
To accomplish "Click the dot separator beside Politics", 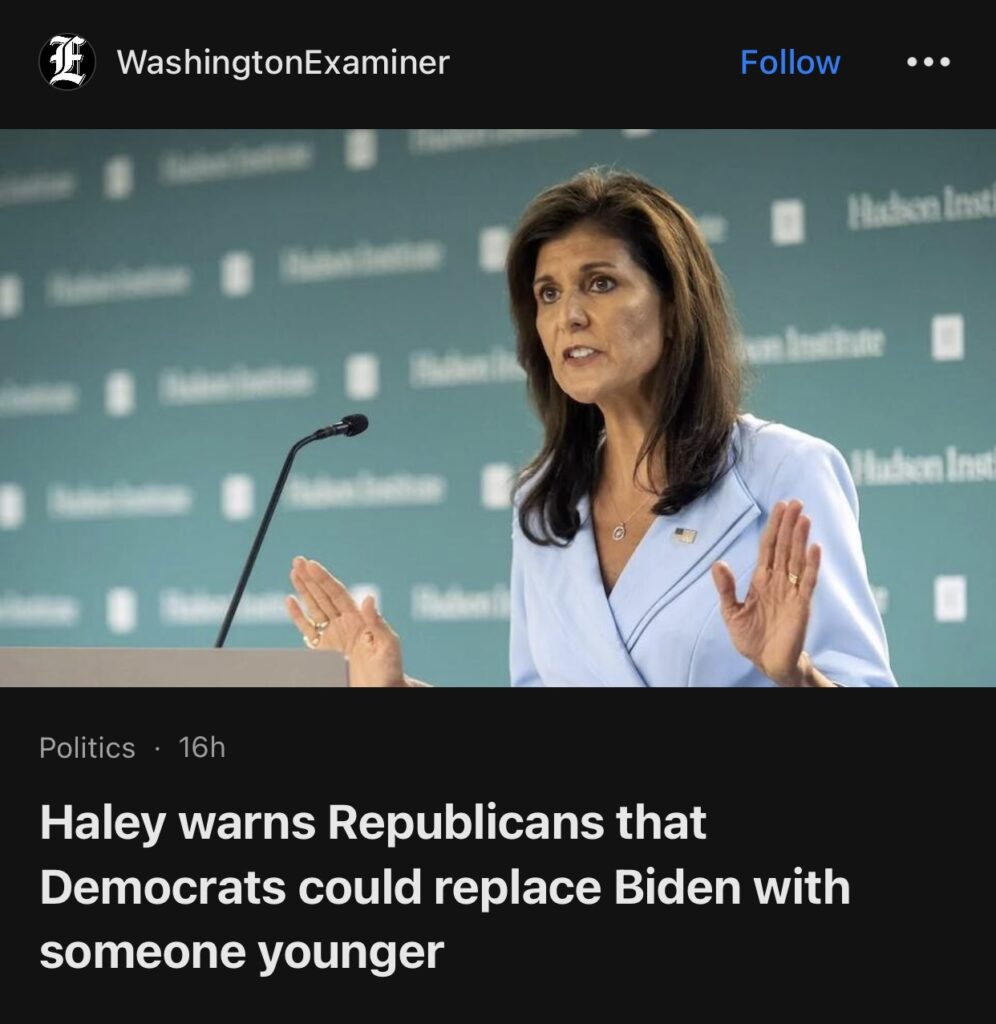I will tap(157, 748).
